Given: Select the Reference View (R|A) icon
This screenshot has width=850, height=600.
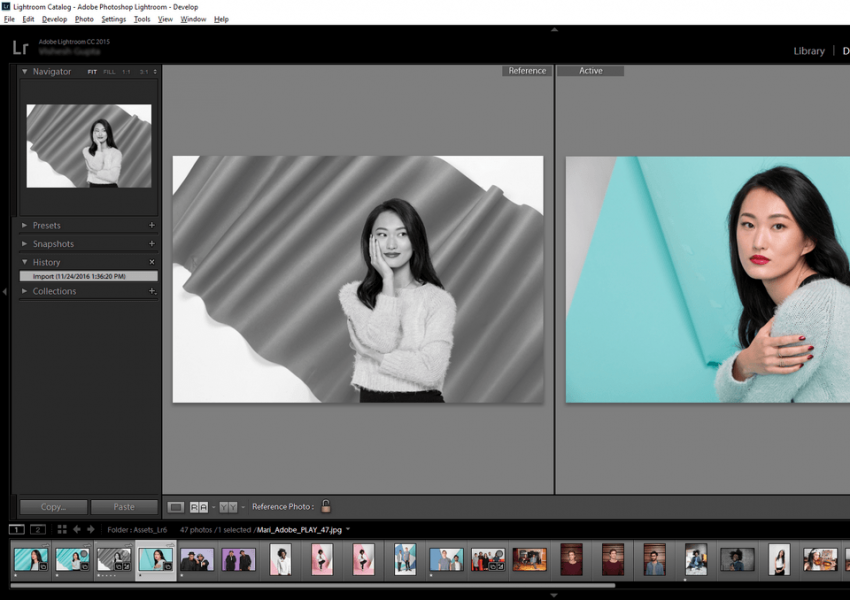Looking at the screenshot, I should click(199, 507).
